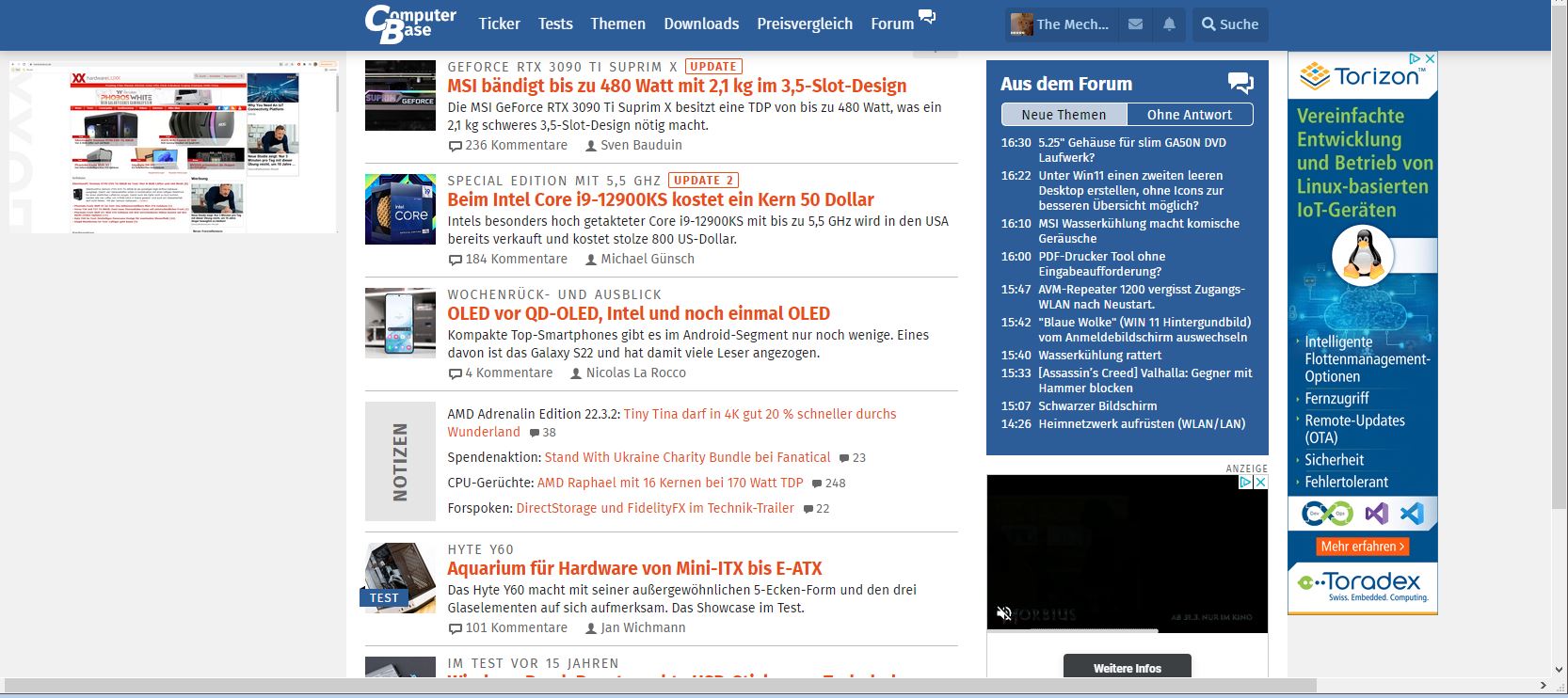Open the forum speech-bubble icon beside Forum
This screenshot has width=1568, height=698.
[x=927, y=17]
